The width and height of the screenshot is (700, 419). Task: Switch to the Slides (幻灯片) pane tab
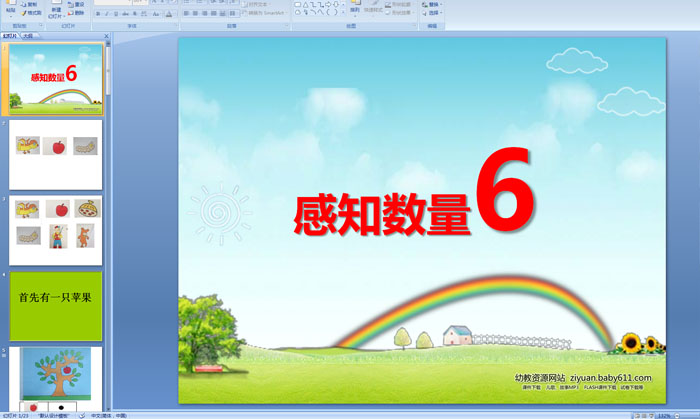9,36
